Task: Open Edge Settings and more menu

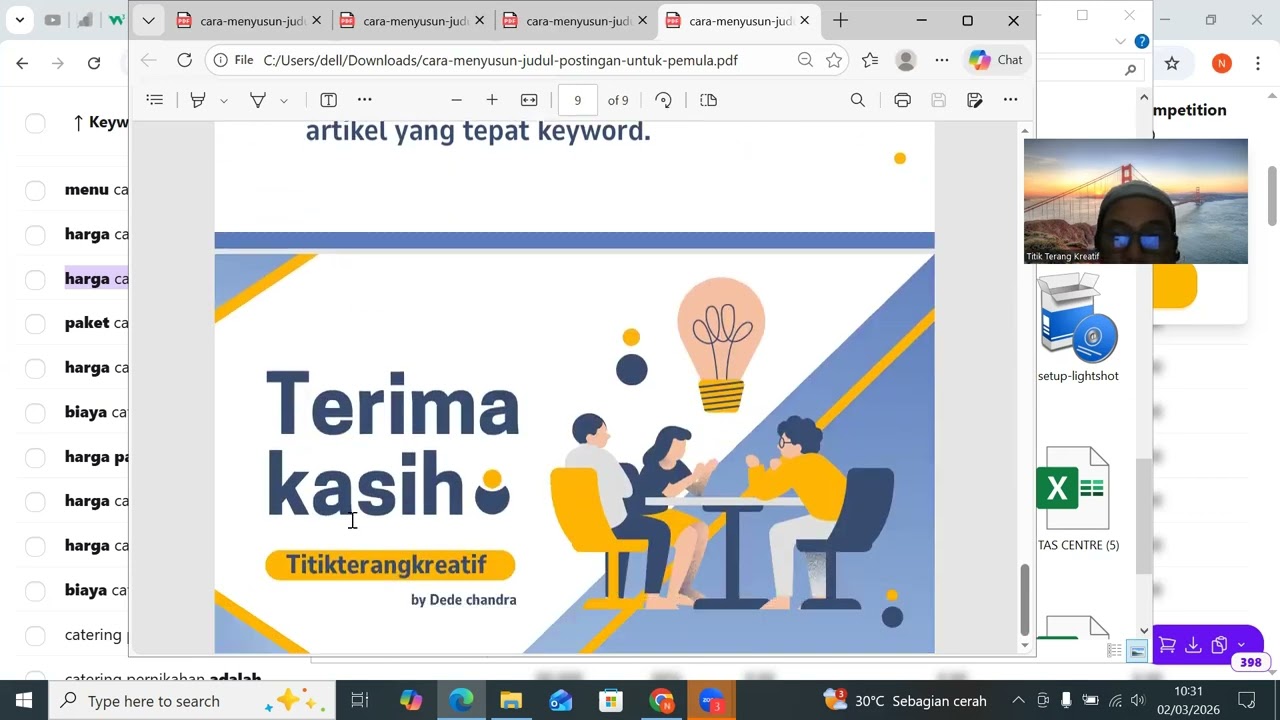Action: point(942,60)
